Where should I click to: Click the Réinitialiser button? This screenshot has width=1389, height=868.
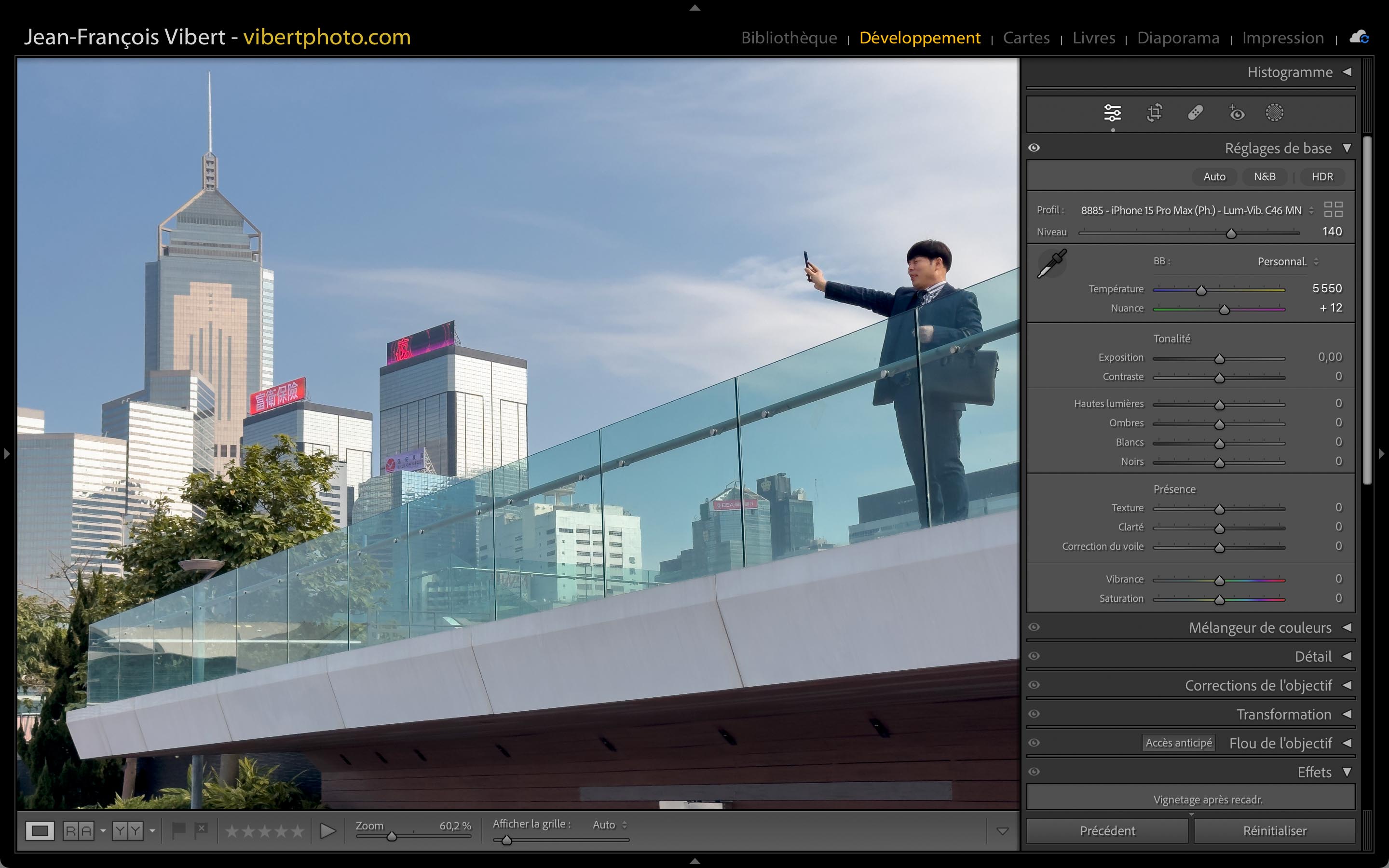[x=1274, y=831]
